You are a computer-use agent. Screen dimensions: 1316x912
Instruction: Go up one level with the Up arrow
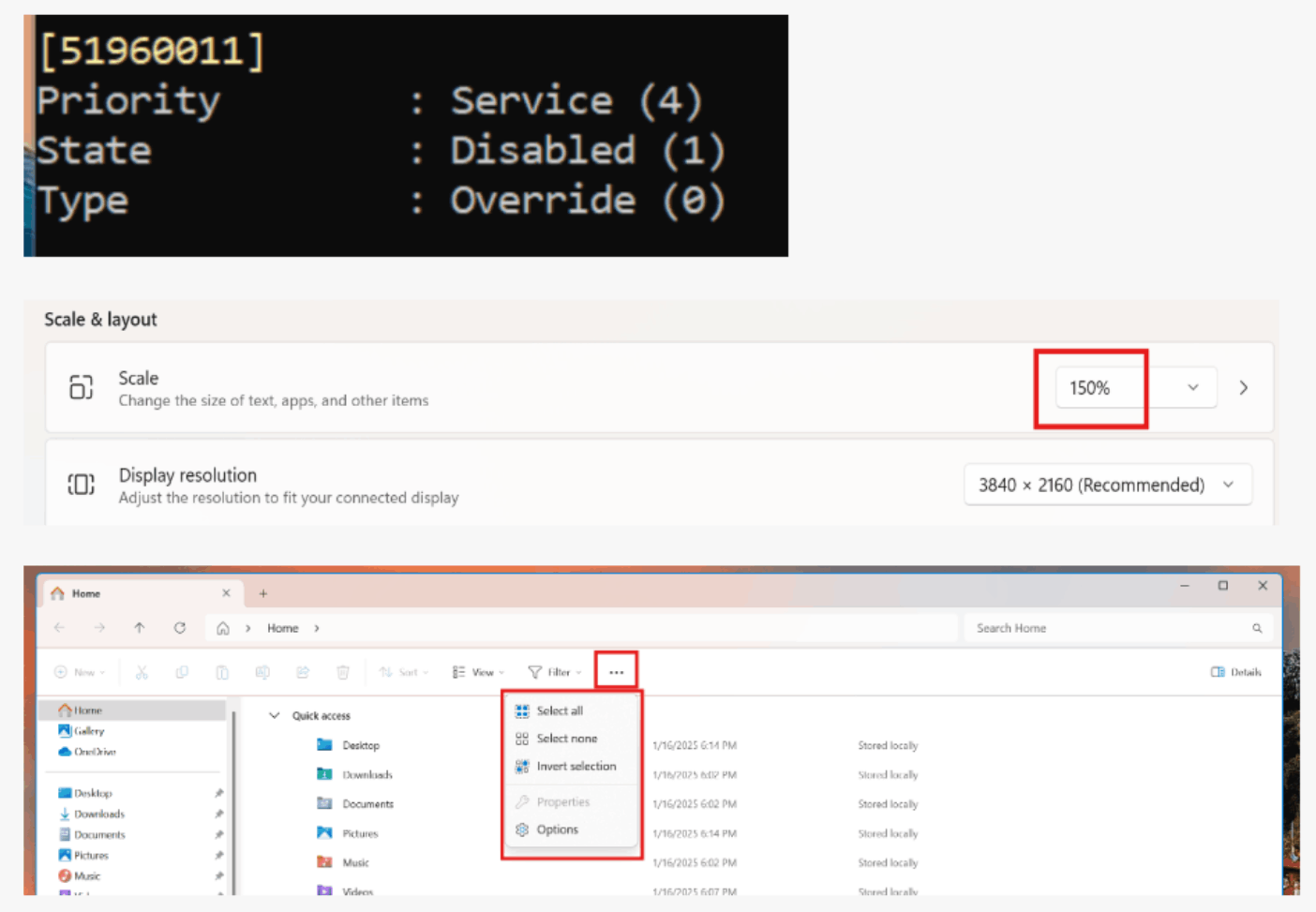point(140,628)
